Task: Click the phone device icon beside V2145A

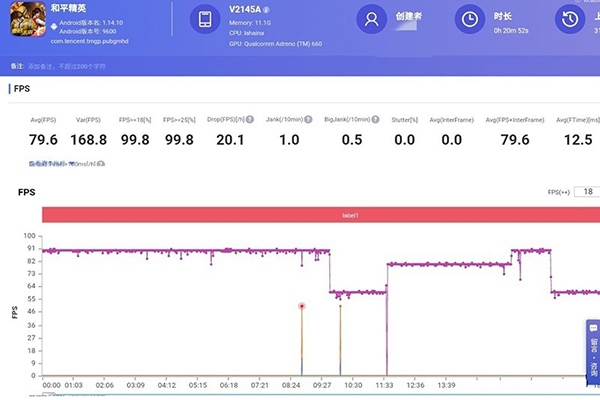Action: (x=205, y=19)
